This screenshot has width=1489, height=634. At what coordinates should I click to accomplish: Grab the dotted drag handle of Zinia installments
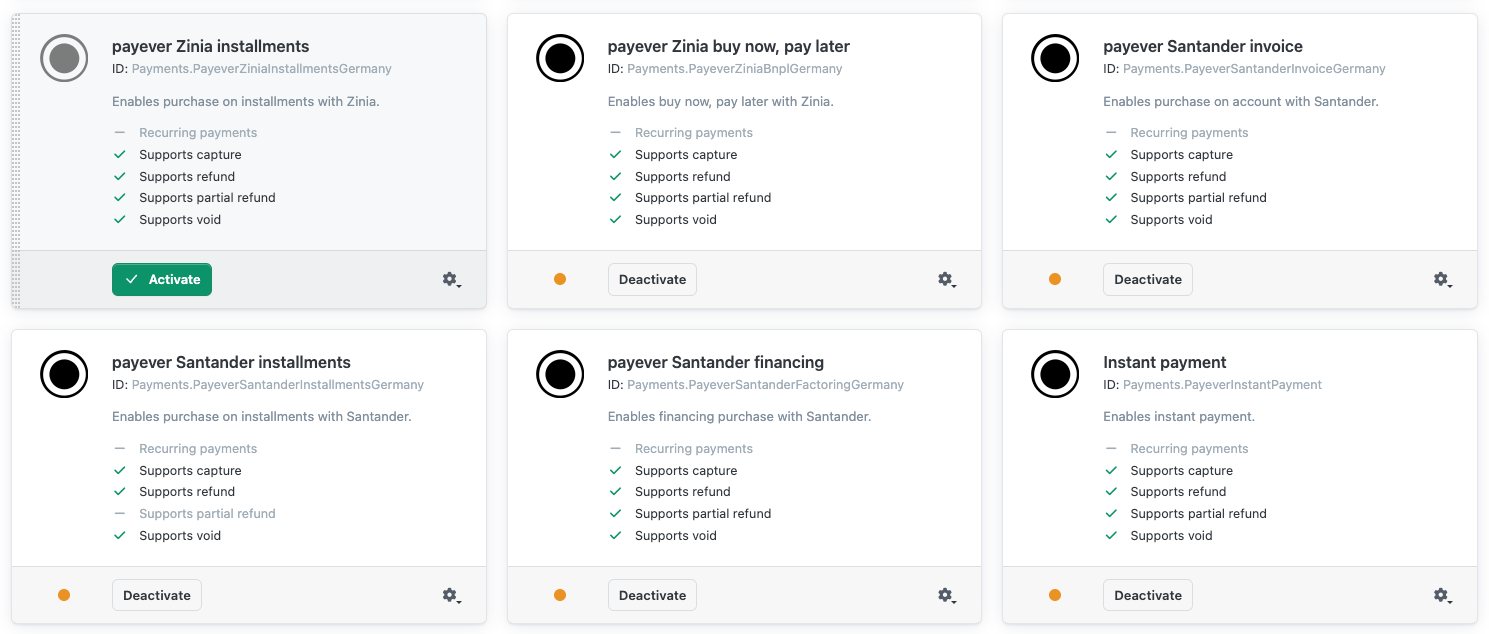[x=16, y=161]
